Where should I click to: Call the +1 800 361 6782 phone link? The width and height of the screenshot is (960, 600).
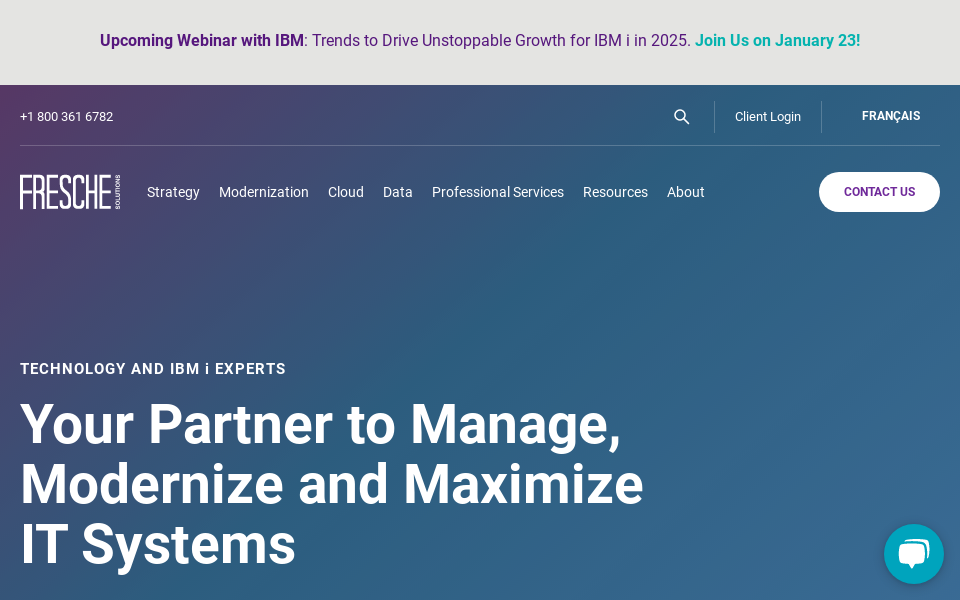point(67,117)
